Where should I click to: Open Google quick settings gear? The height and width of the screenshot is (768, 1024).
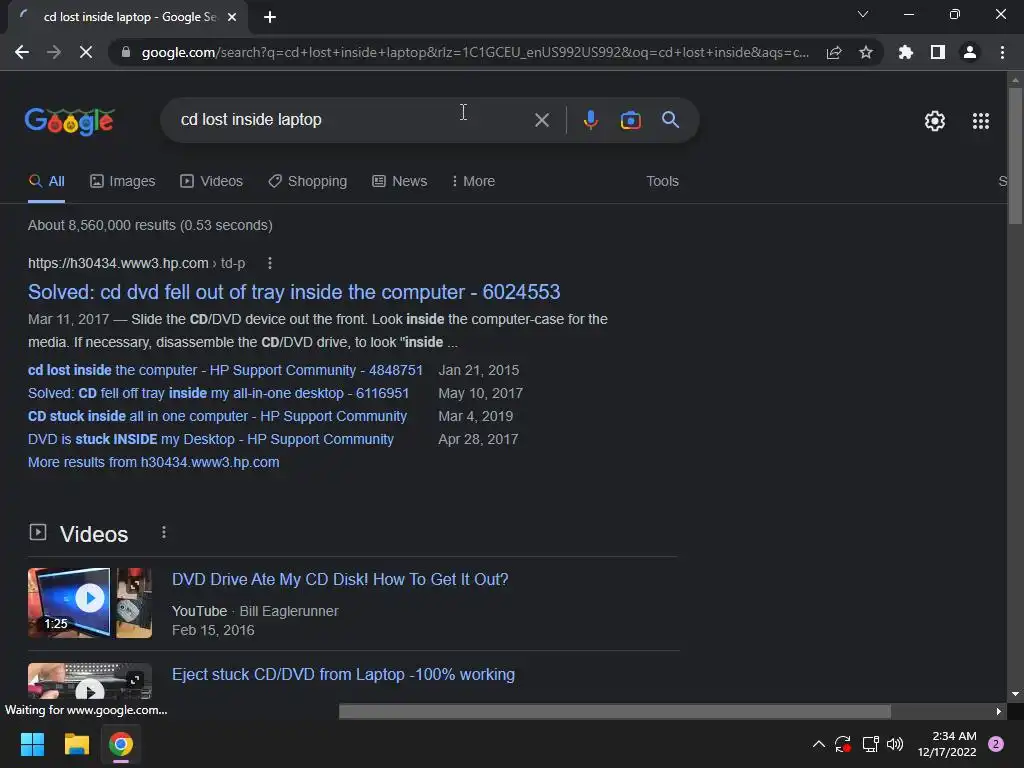[935, 121]
